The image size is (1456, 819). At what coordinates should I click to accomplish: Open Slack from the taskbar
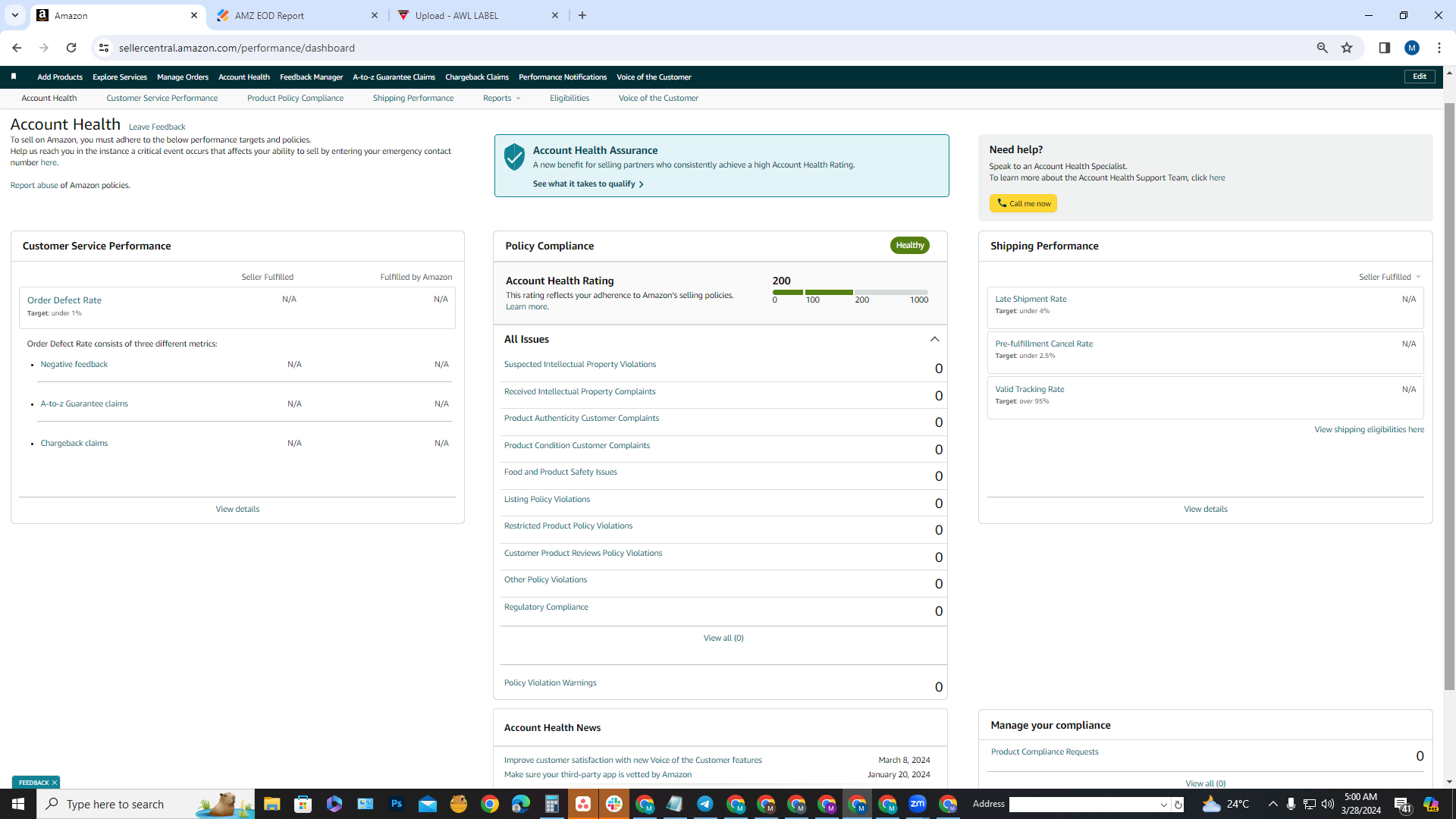point(614,804)
